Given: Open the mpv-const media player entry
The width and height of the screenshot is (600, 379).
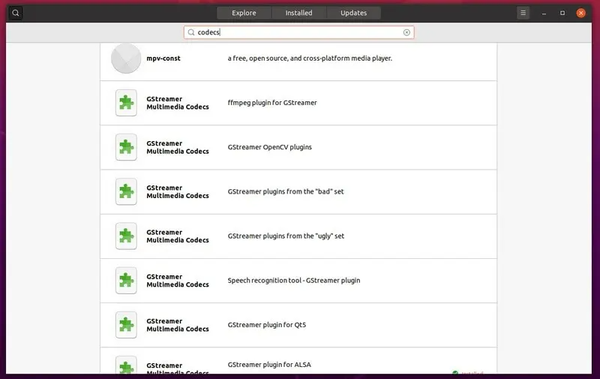Looking at the screenshot, I should click(298, 59).
